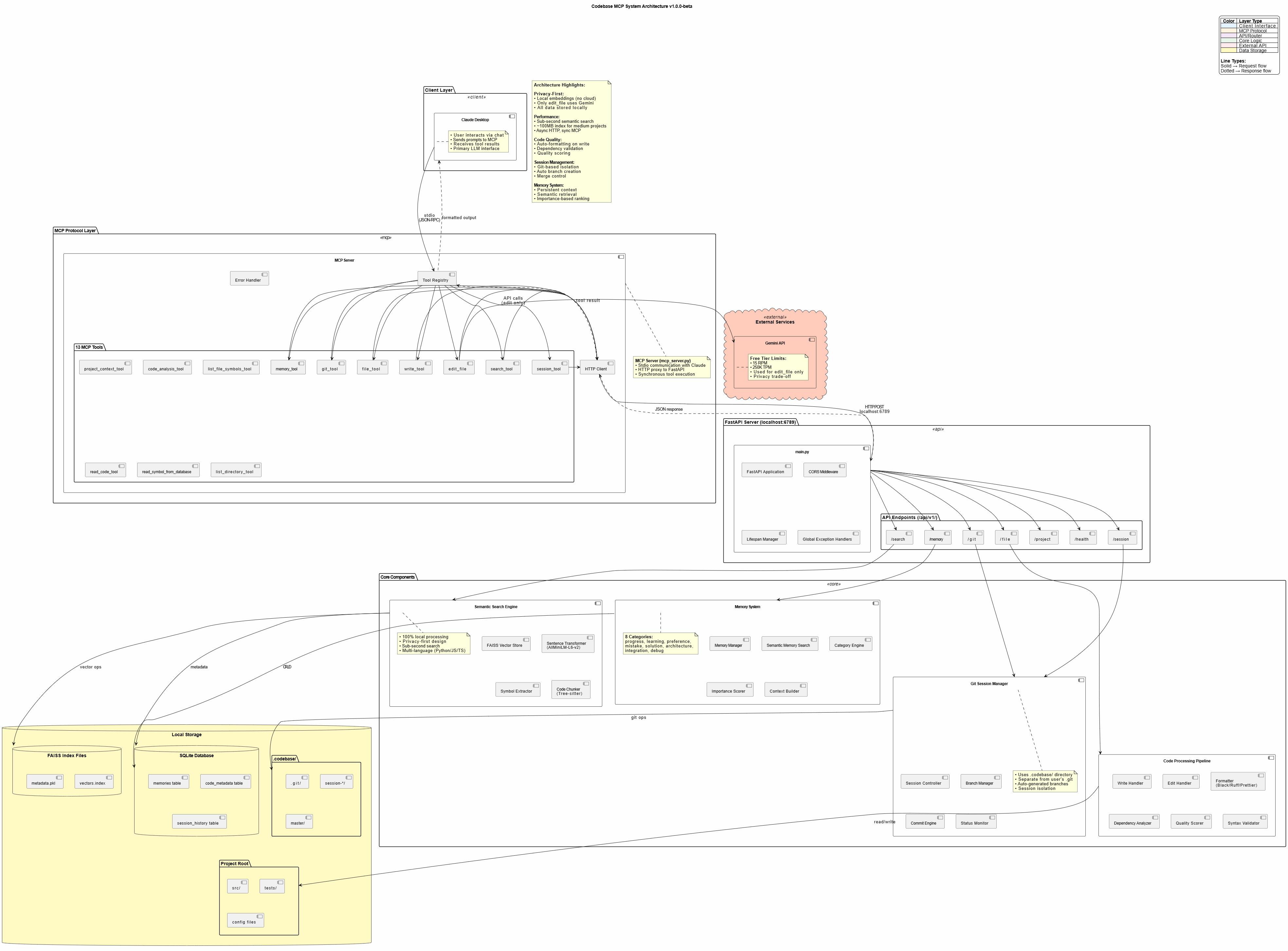Click the edit_file tool box

(x=459, y=367)
